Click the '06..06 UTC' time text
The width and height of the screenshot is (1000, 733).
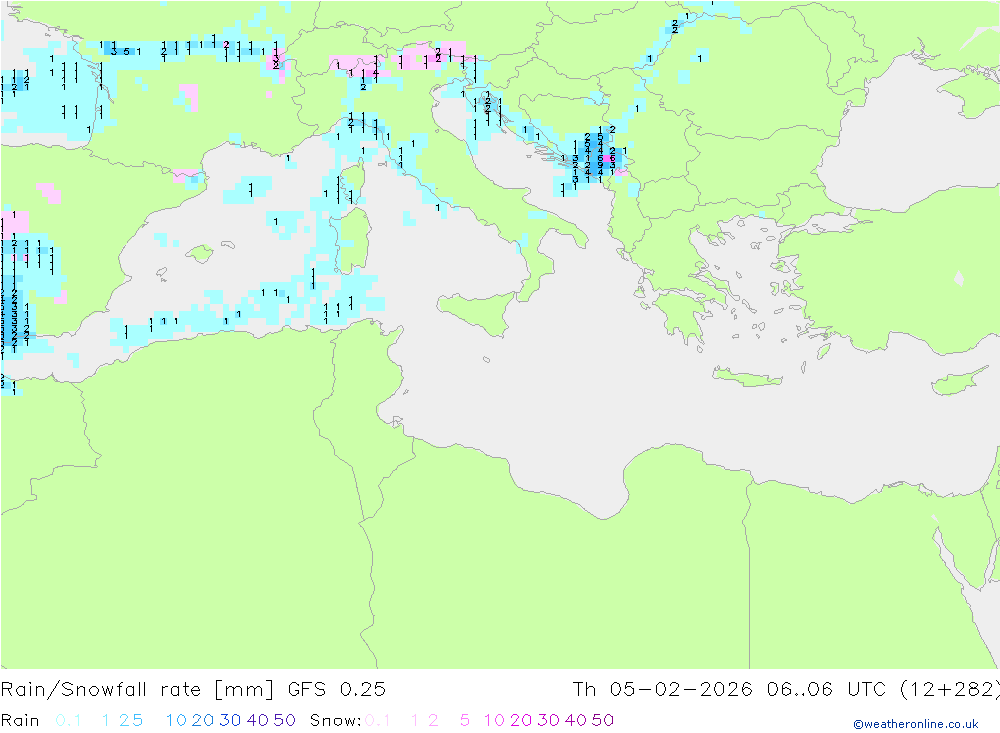coord(826,690)
